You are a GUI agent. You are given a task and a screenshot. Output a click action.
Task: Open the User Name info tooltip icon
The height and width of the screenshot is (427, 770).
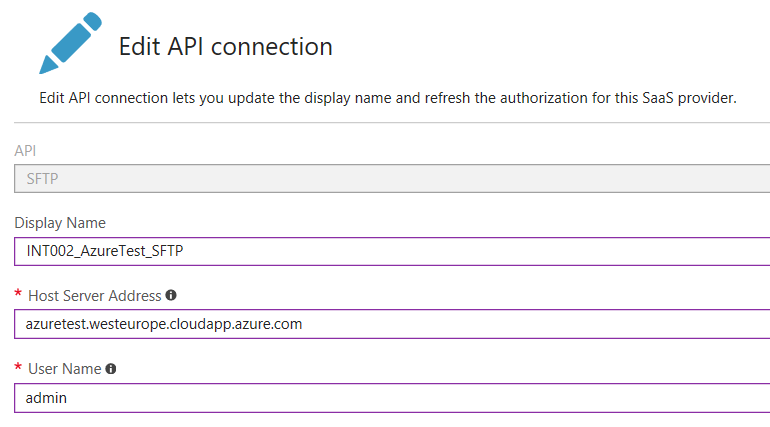(x=111, y=369)
